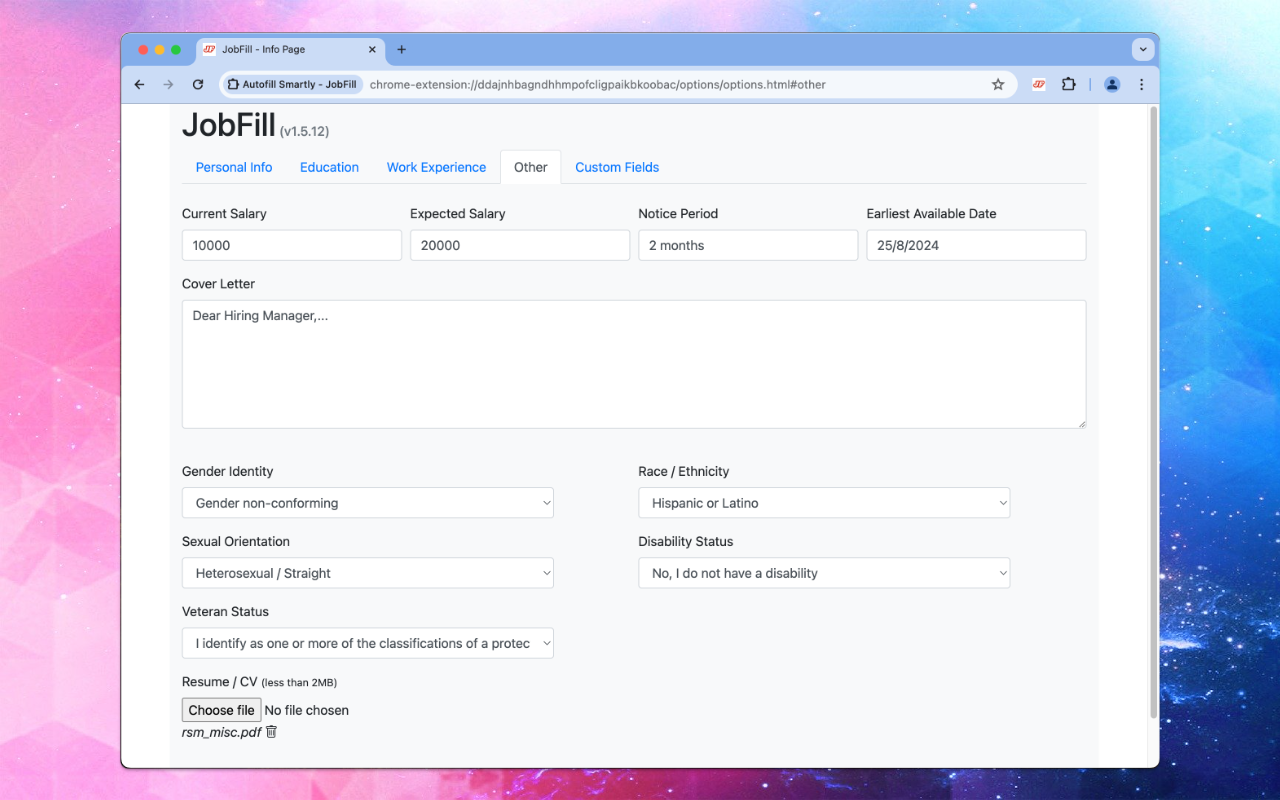
Task: Open the Work Experience tab
Action: [436, 167]
